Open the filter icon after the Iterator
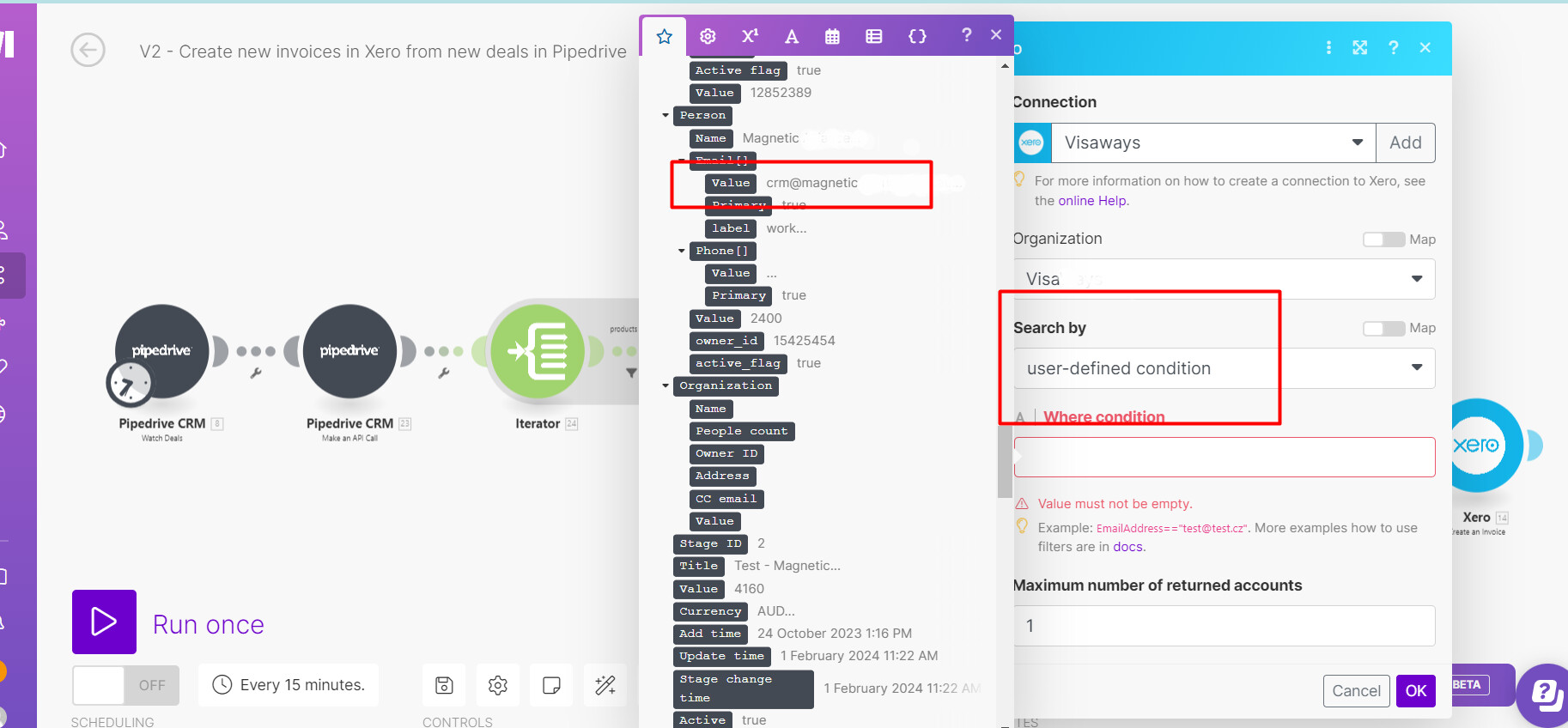The height and width of the screenshot is (728, 1568). (x=632, y=373)
